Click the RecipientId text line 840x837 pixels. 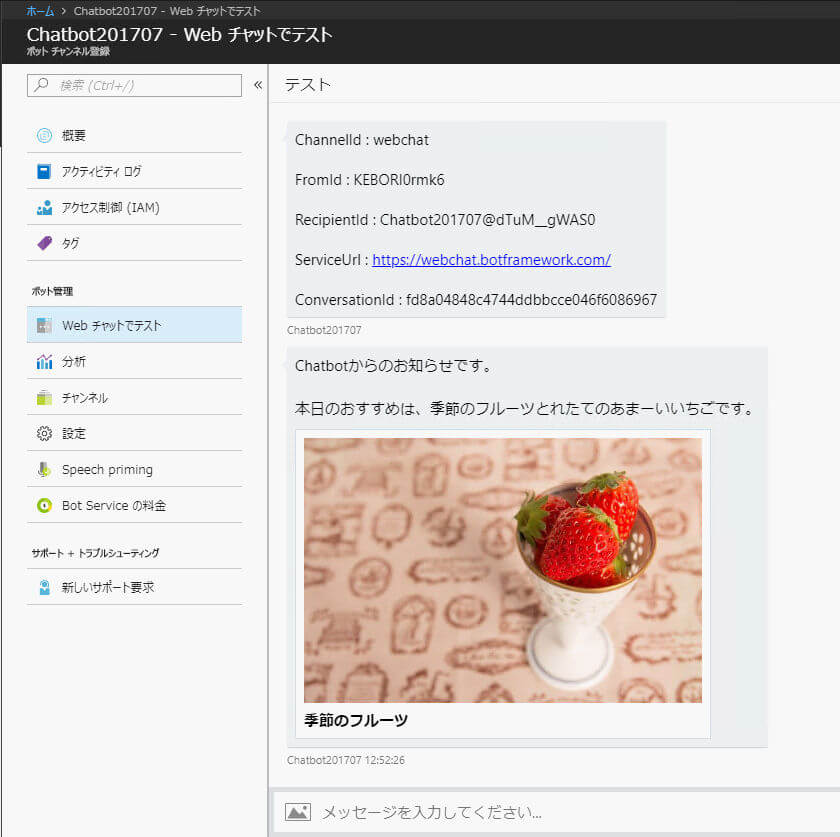(x=445, y=220)
